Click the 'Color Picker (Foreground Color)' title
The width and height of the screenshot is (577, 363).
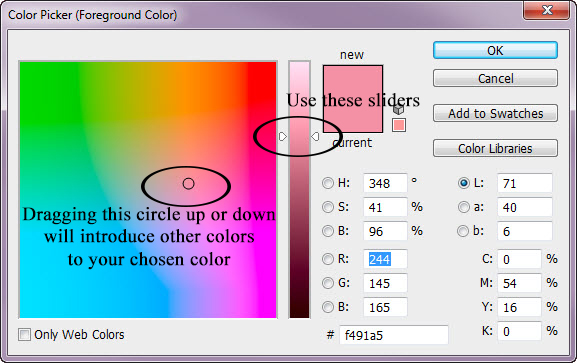[x=93, y=15]
